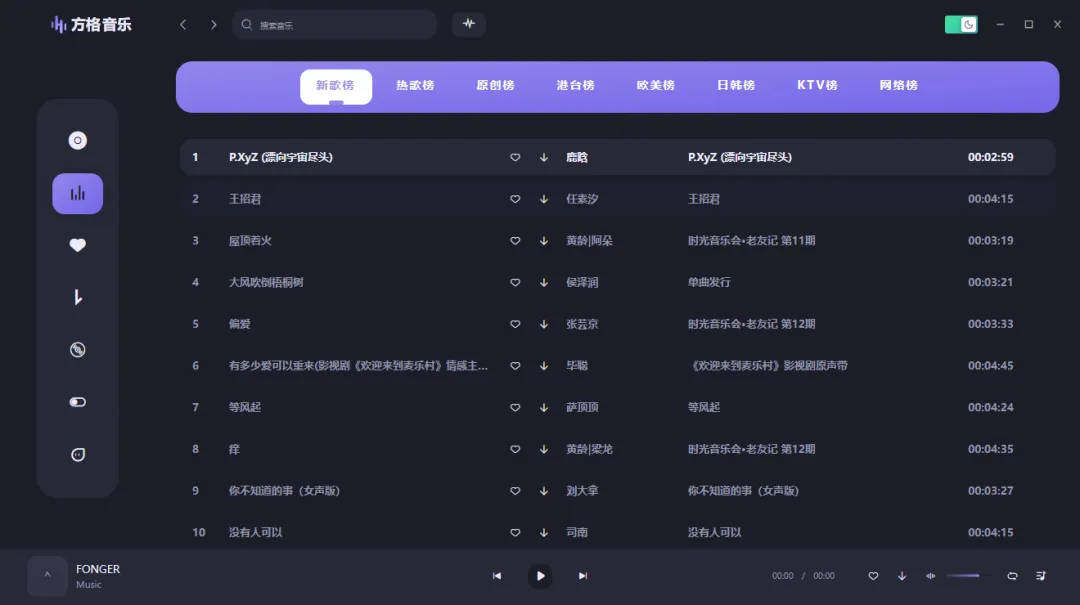Open the play queue list
The height and width of the screenshot is (605, 1080).
1041,576
